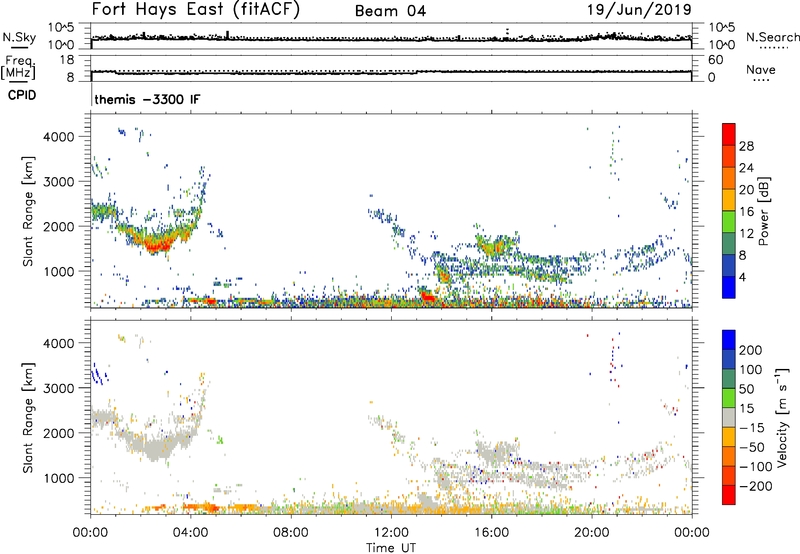Click the 'Time UT' axis title
This screenshot has height=554, width=800.
click(x=391, y=548)
